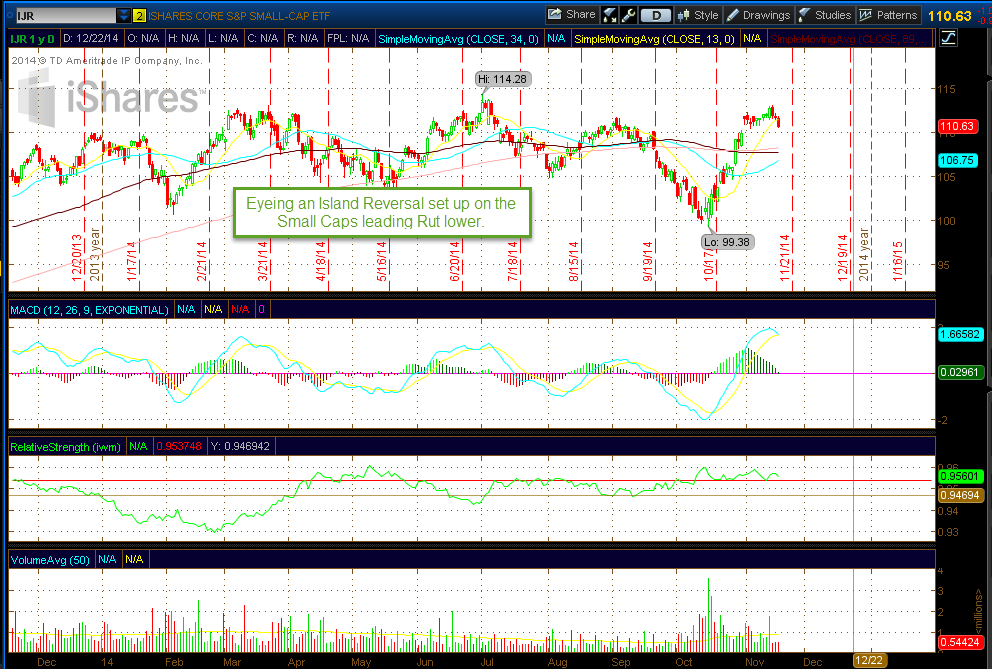Image resolution: width=992 pixels, height=669 pixels.
Task: Click the RelativeStrength (iwm) study label
Action: coord(65,447)
